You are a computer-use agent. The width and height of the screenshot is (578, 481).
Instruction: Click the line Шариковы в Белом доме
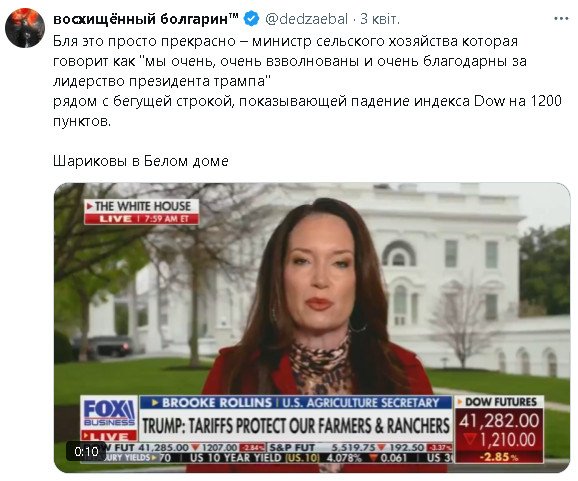coord(141,161)
